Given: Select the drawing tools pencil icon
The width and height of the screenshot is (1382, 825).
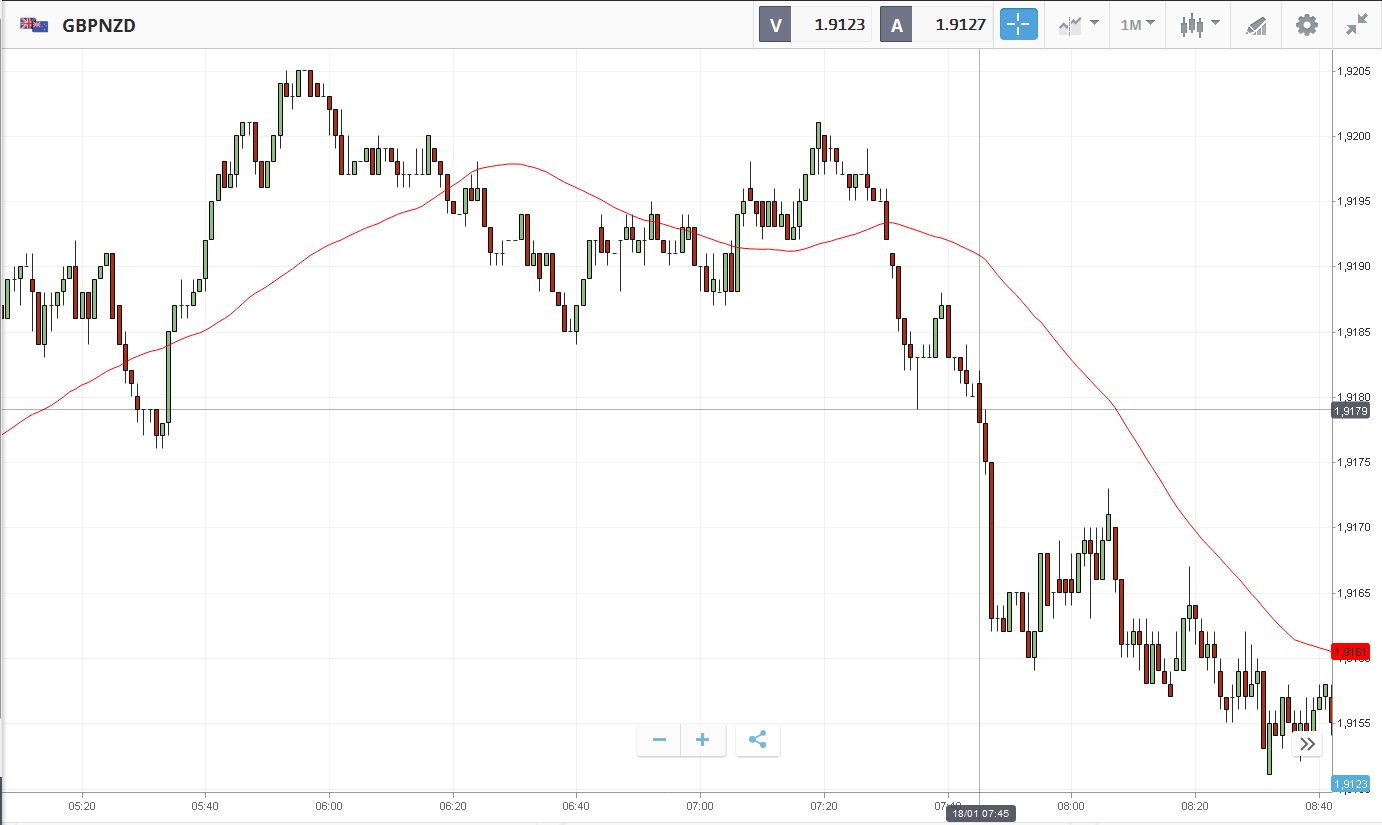Looking at the screenshot, I should (1256, 25).
